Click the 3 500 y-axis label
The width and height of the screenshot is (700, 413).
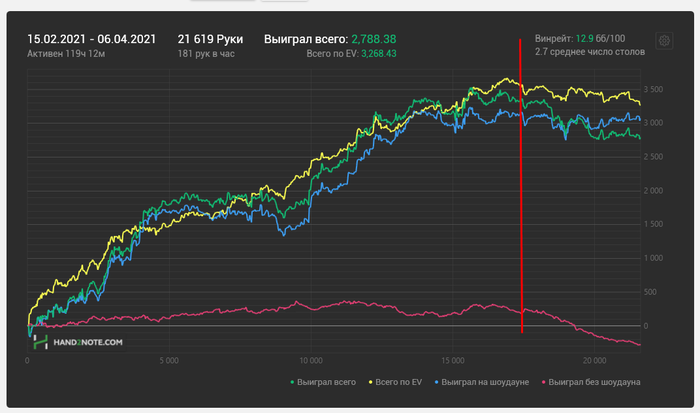(653, 89)
